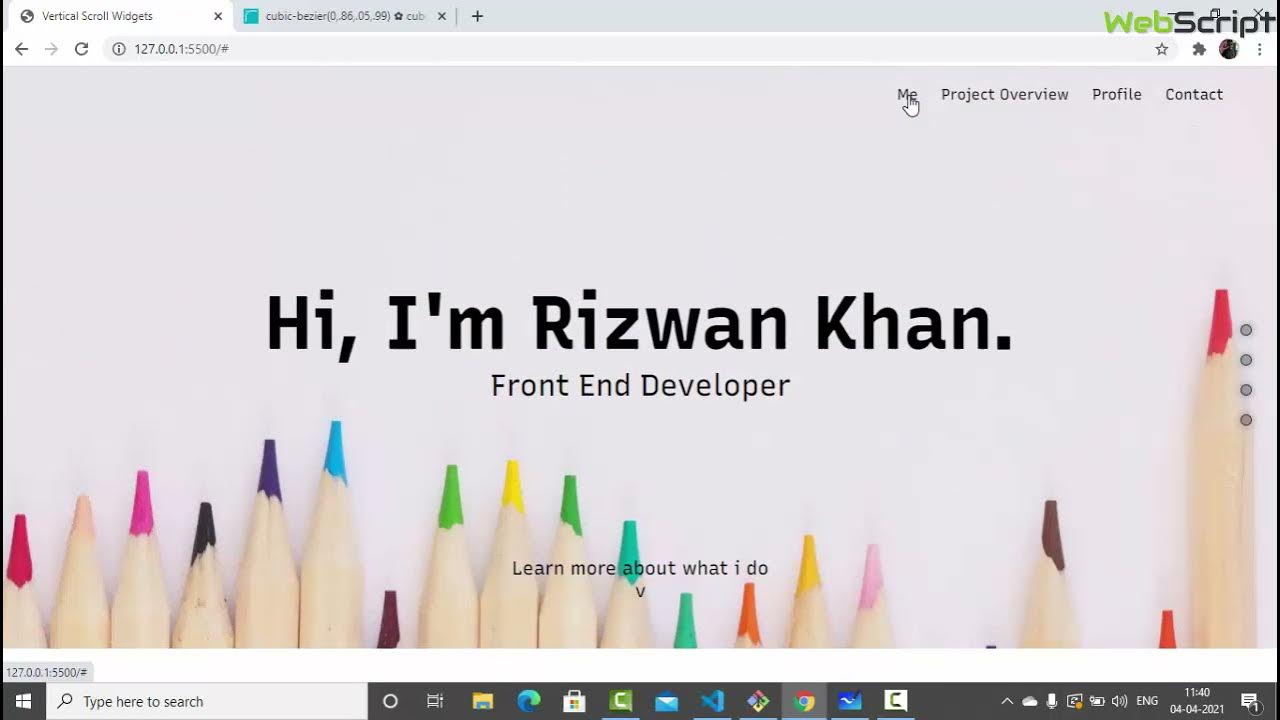Open the notification center icon
The width and height of the screenshot is (1280, 720).
[x=1250, y=701]
